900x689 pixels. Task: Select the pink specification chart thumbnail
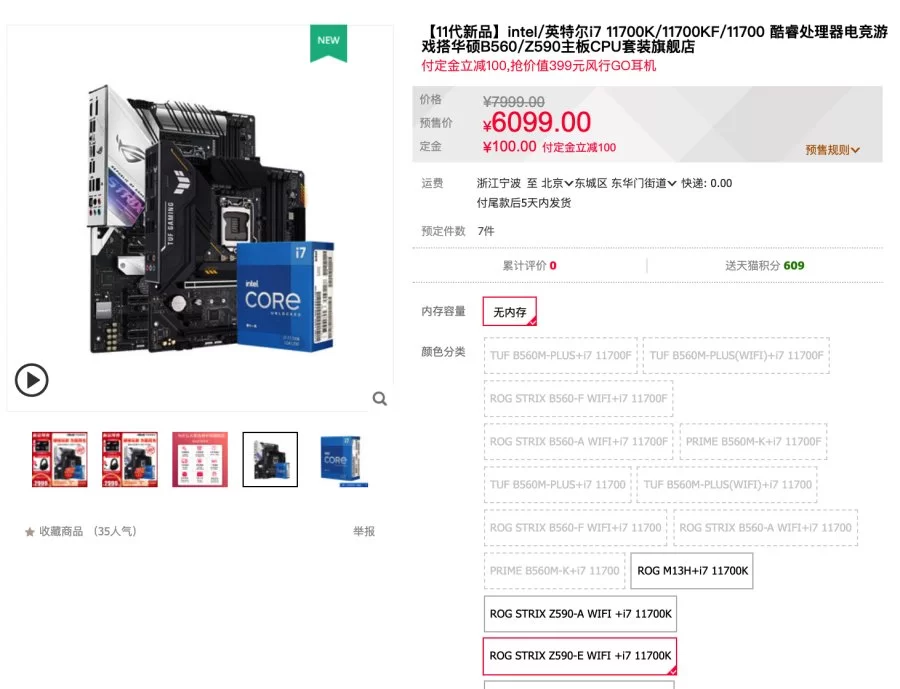[x=200, y=459]
